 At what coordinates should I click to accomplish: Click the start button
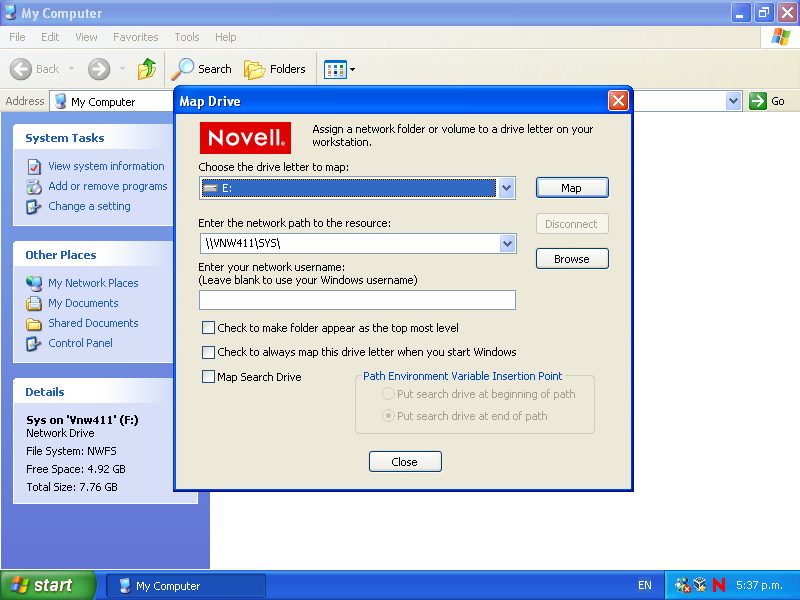click(48, 585)
